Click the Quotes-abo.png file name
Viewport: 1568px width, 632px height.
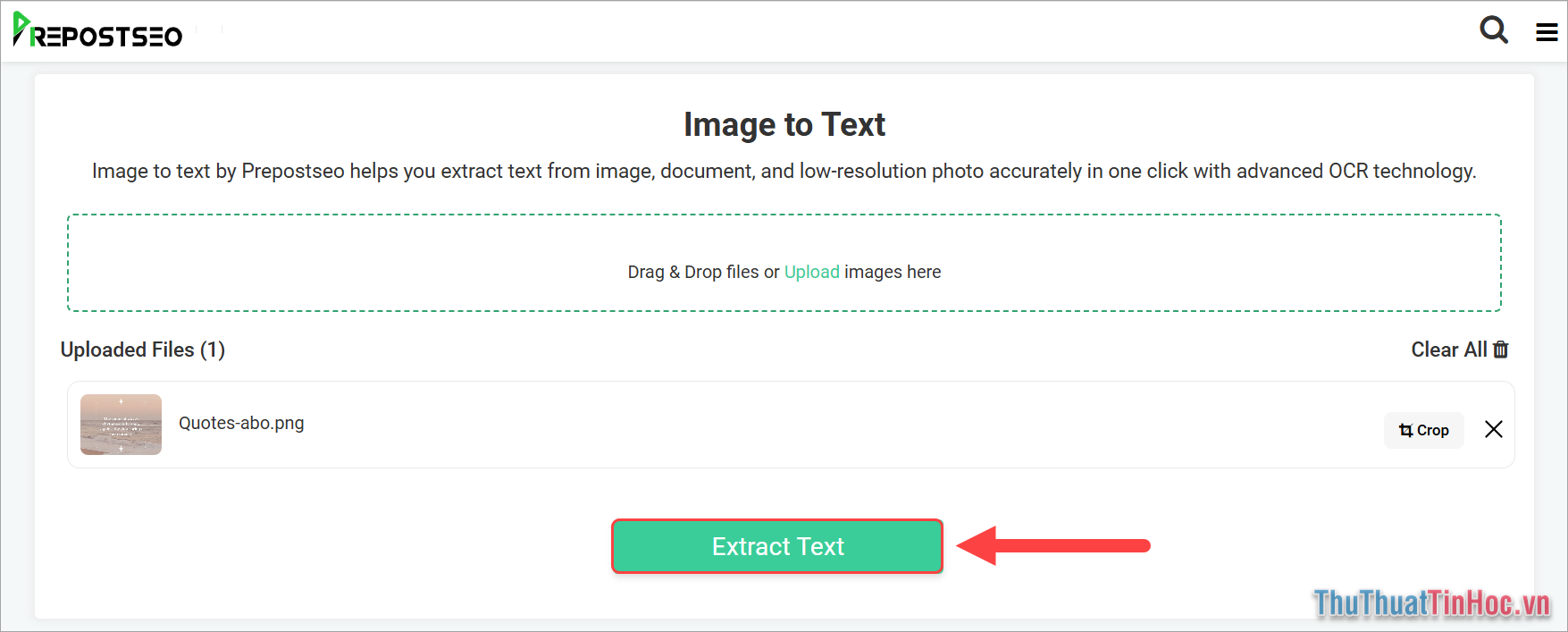(x=241, y=423)
